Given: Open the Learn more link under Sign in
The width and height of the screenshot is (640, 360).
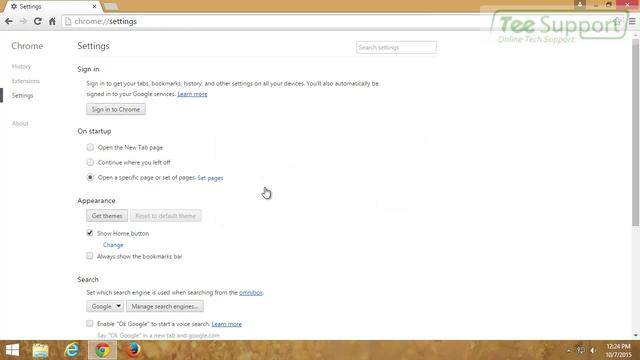Looking at the screenshot, I should (x=192, y=94).
